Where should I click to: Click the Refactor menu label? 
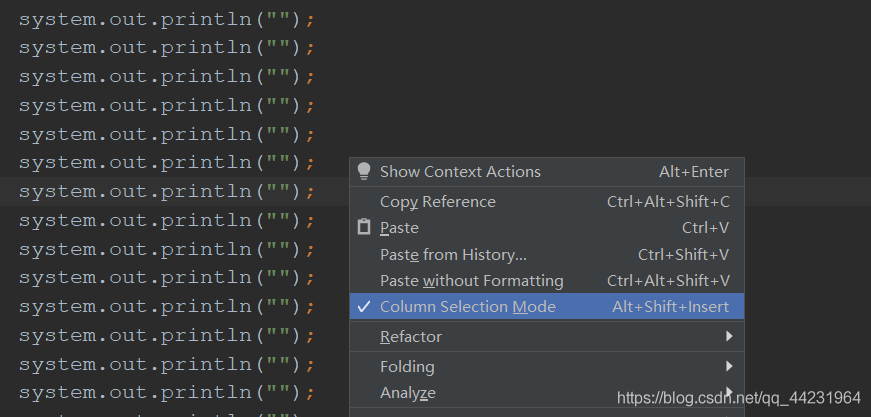411,337
